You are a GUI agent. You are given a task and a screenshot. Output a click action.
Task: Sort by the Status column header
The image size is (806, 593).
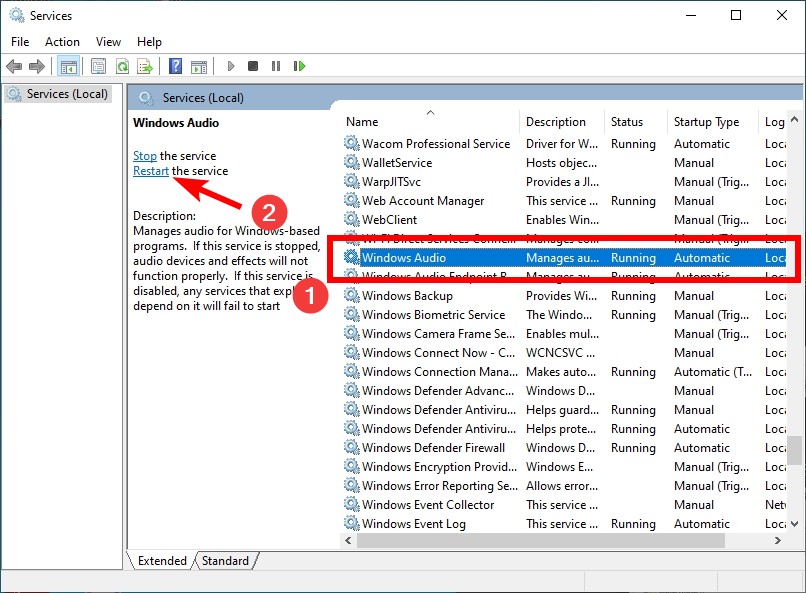pyautogui.click(x=636, y=122)
